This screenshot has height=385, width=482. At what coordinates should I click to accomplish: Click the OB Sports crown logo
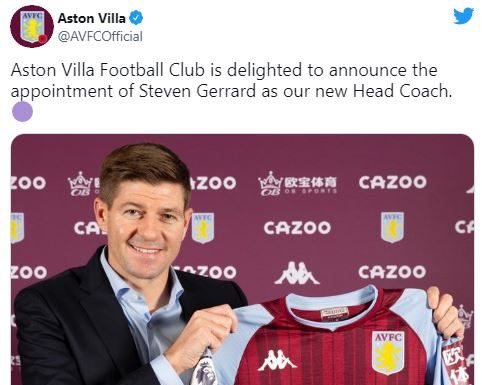pyautogui.click(x=297, y=183)
